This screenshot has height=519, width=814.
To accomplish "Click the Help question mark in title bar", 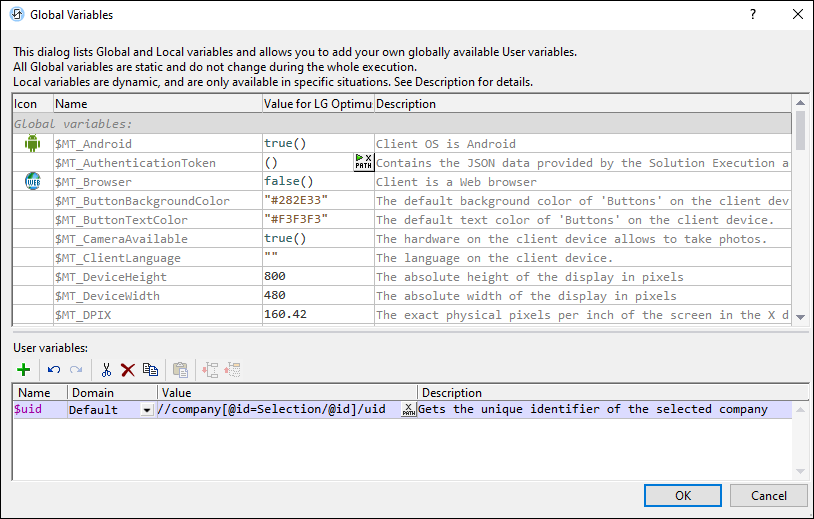I will 752,14.
